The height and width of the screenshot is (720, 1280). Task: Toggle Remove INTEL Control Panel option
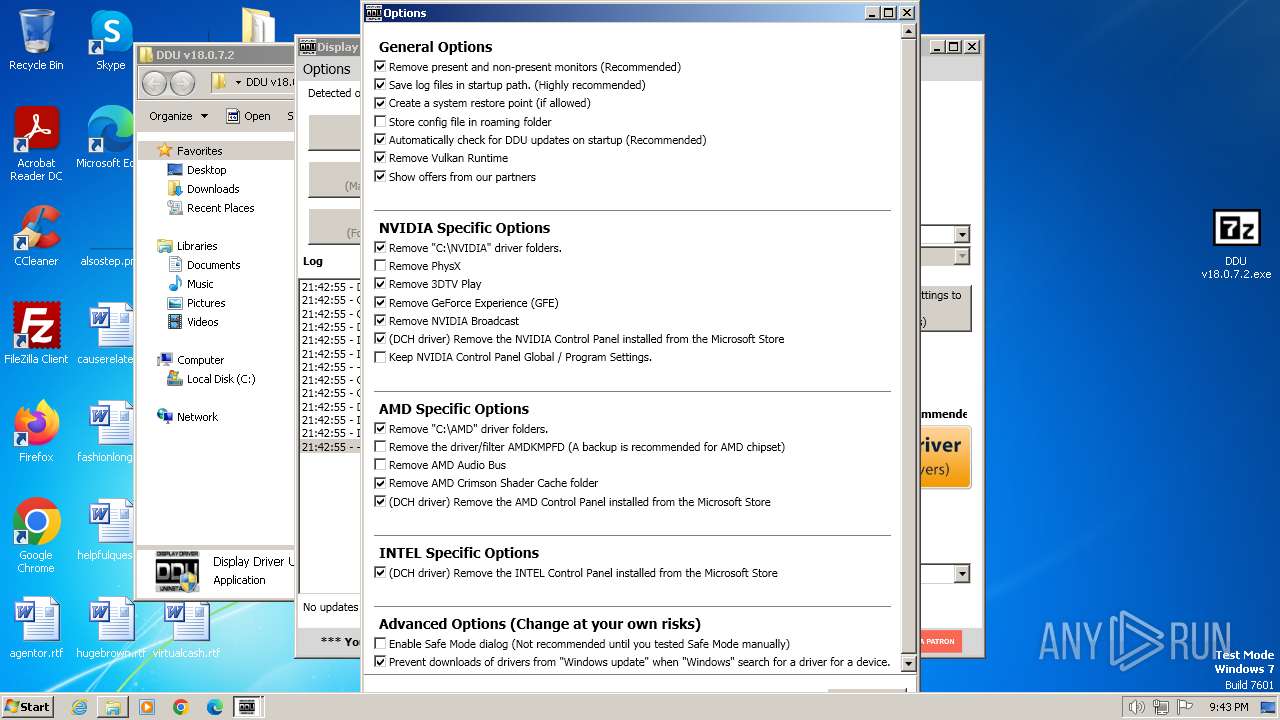click(380, 573)
